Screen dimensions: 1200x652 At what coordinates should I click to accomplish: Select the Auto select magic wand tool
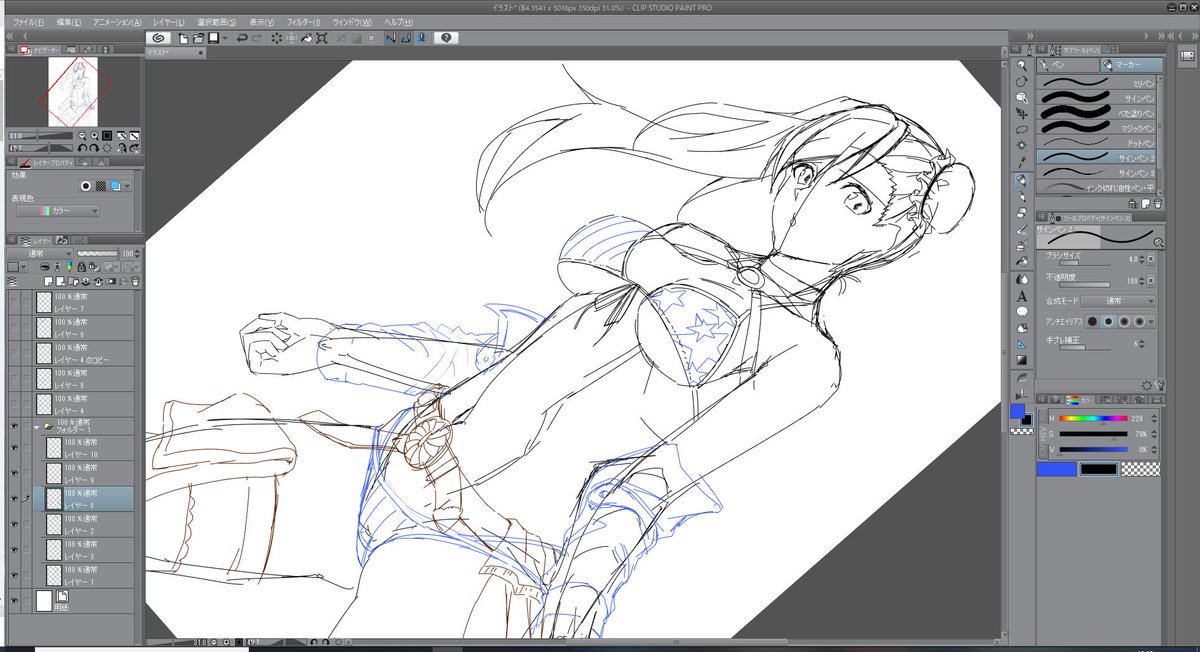click(1021, 146)
